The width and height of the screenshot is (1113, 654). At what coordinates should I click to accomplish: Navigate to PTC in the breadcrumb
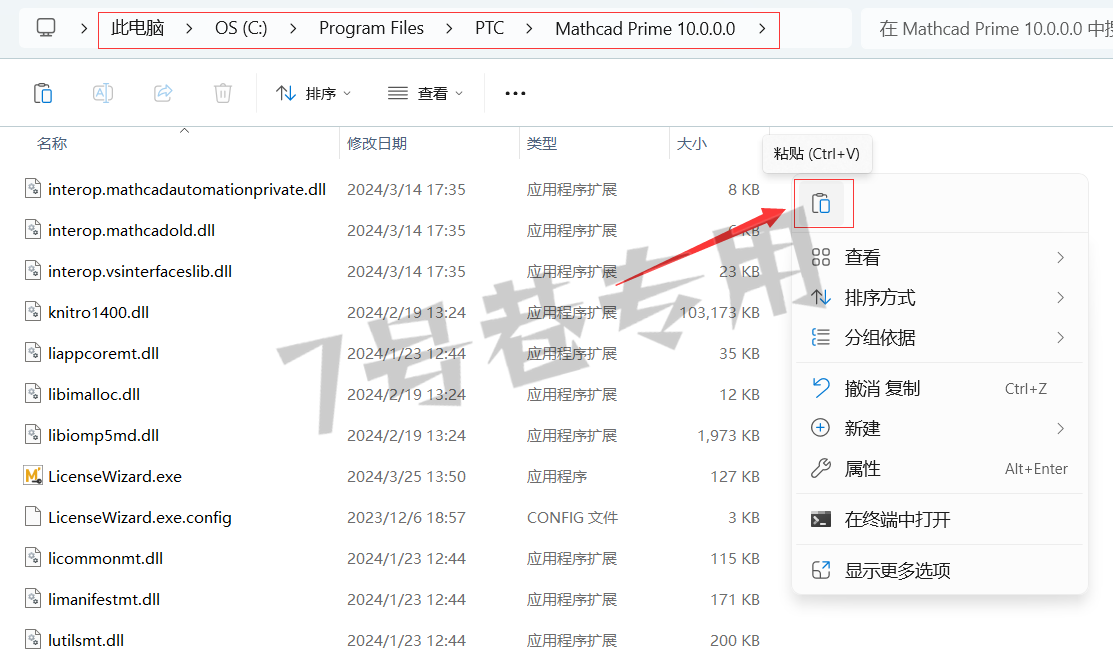click(490, 28)
